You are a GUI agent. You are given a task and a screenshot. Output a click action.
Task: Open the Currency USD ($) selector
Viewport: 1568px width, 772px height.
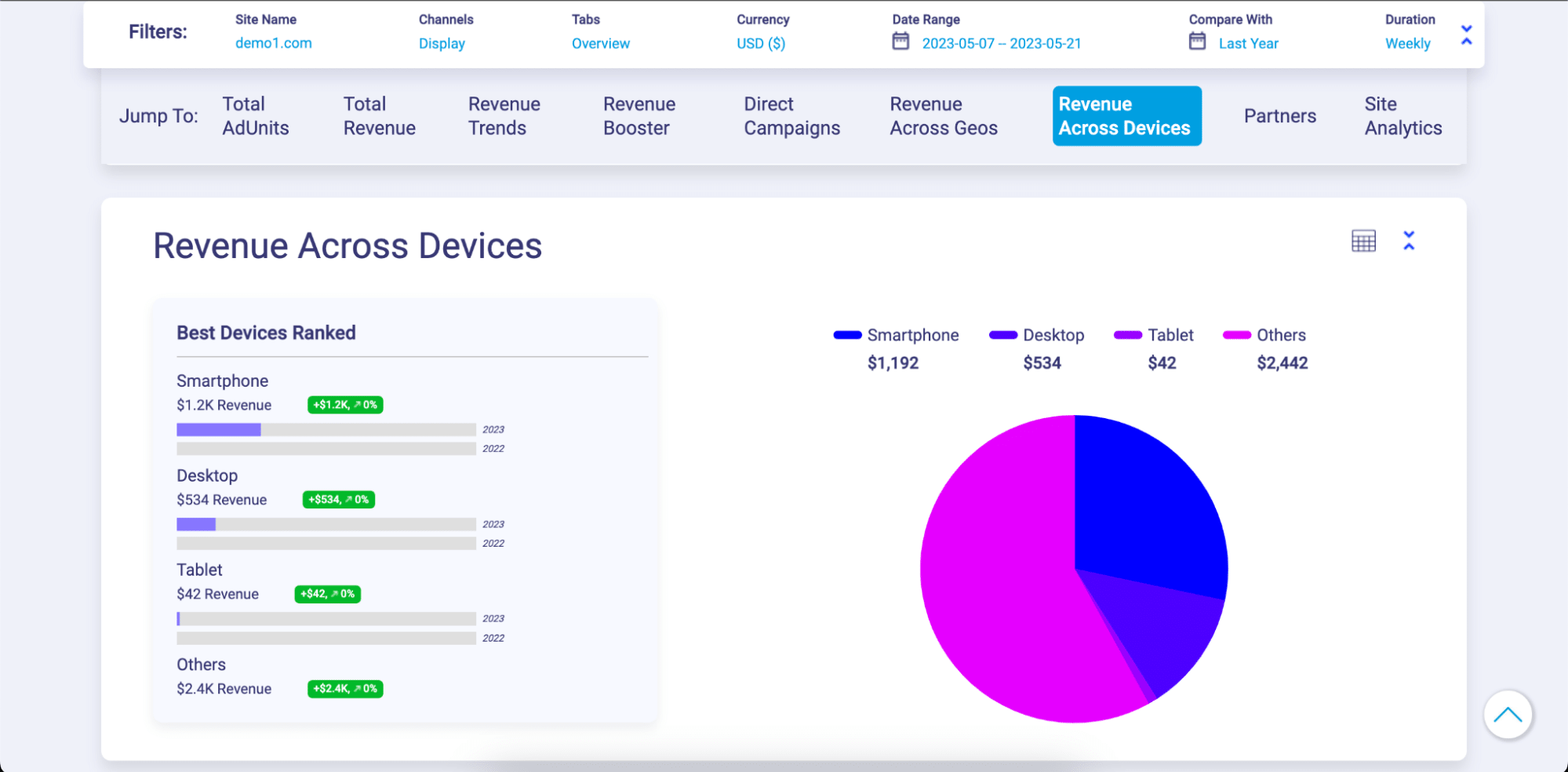click(x=760, y=44)
